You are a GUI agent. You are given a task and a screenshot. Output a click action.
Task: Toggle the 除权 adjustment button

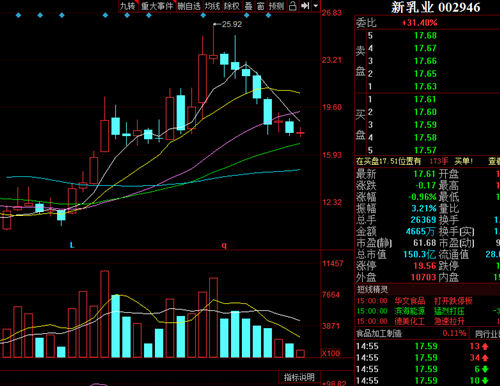pyautogui.click(x=232, y=6)
